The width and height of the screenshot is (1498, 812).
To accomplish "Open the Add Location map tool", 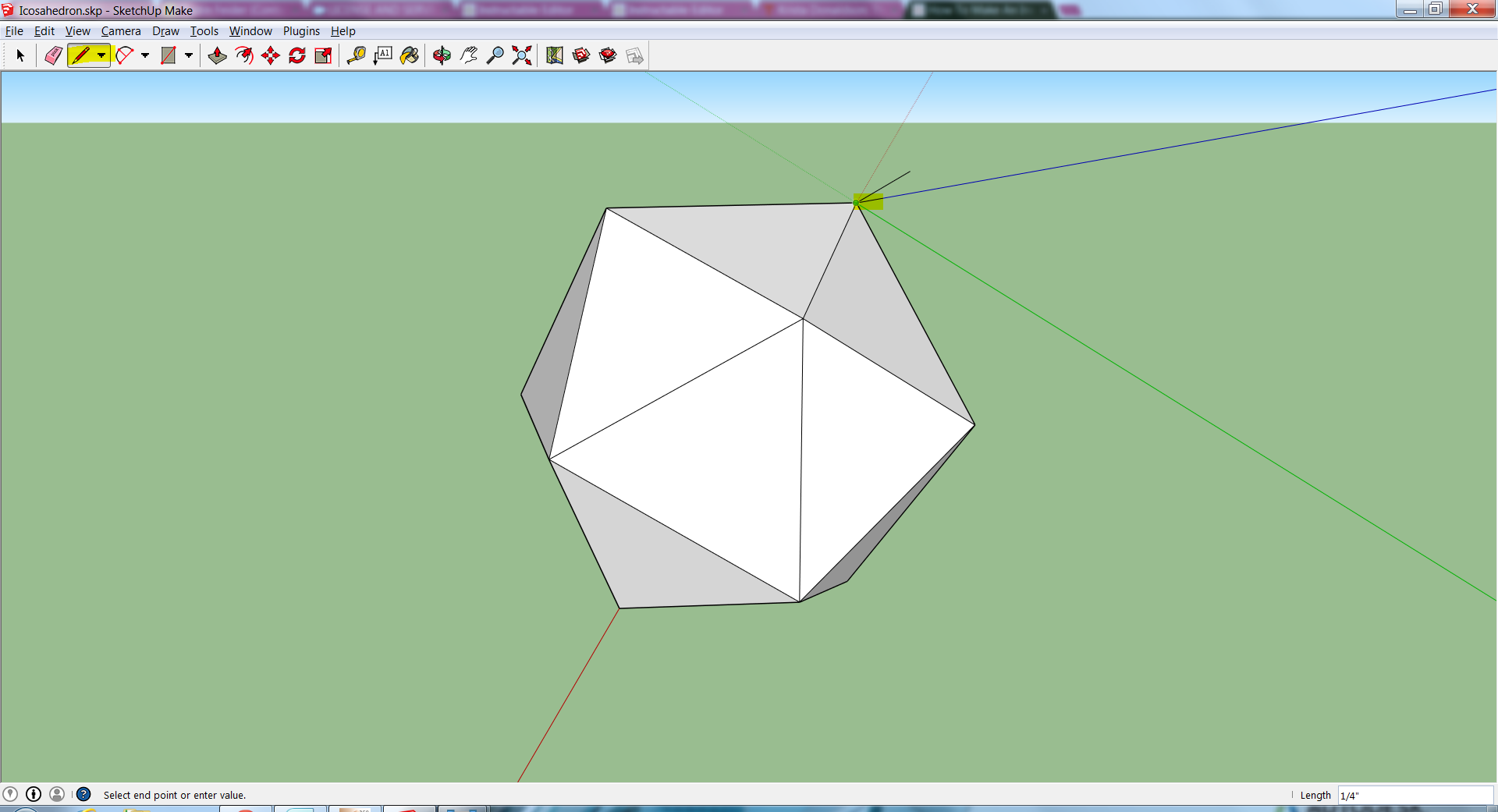I will coord(555,55).
